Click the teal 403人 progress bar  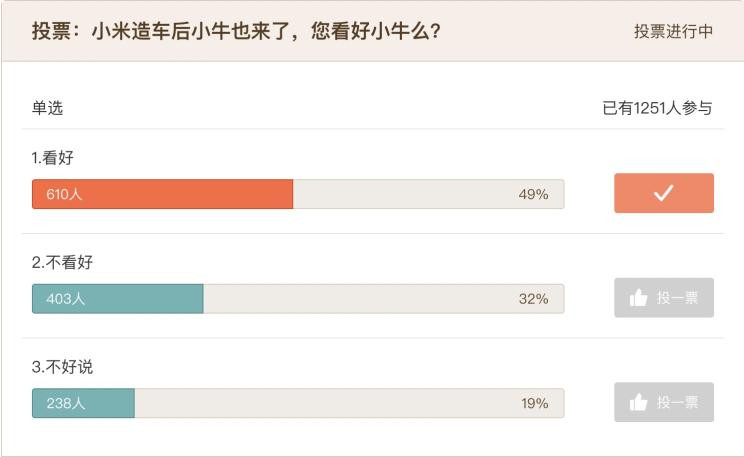pyautogui.click(x=118, y=298)
